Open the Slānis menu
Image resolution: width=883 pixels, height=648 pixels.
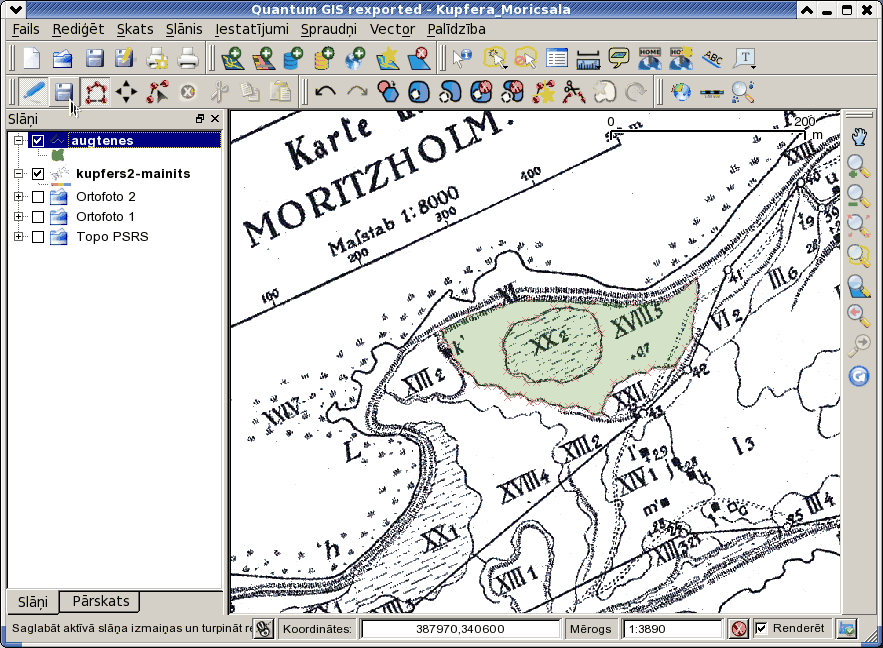click(184, 29)
